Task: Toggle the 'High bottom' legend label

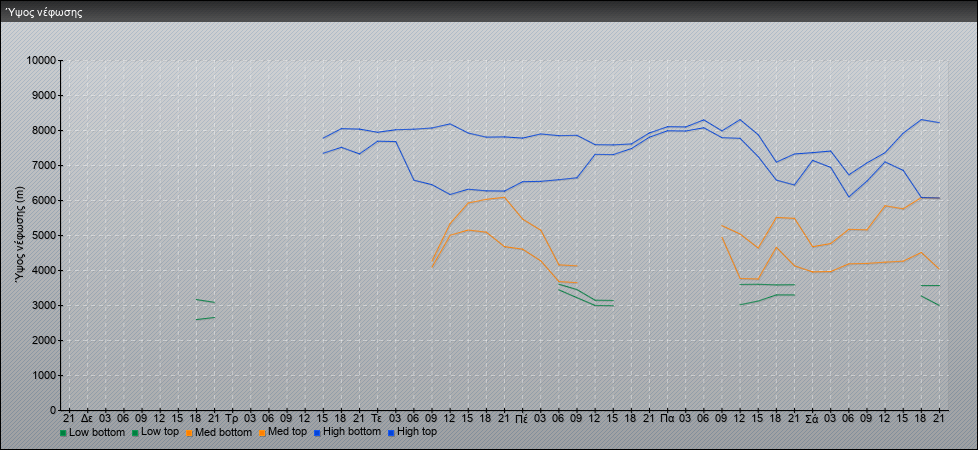Action: pyautogui.click(x=352, y=432)
